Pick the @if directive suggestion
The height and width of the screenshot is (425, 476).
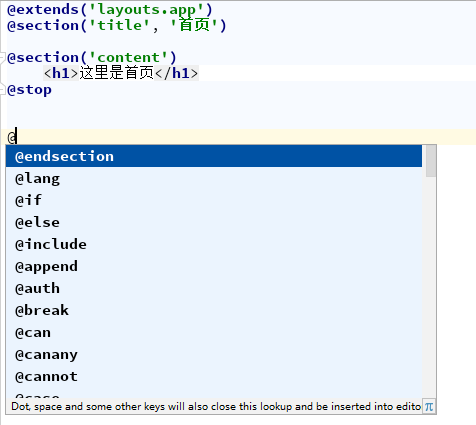(214, 200)
